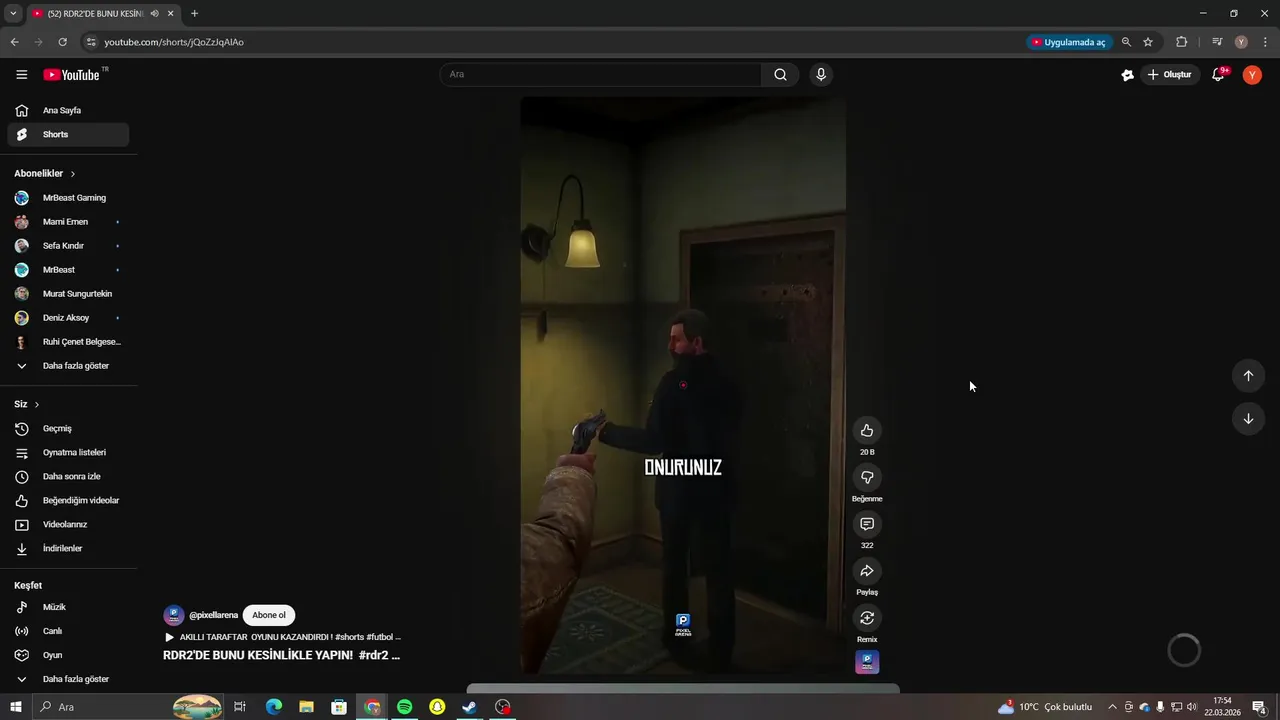Screen dimensions: 1280x720
Task: Click the Oluştur create button
Action: point(1170,75)
